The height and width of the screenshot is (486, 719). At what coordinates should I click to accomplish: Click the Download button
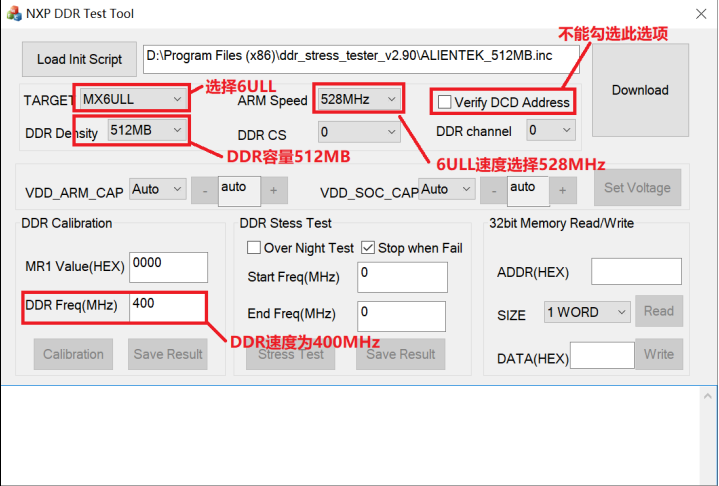point(640,90)
